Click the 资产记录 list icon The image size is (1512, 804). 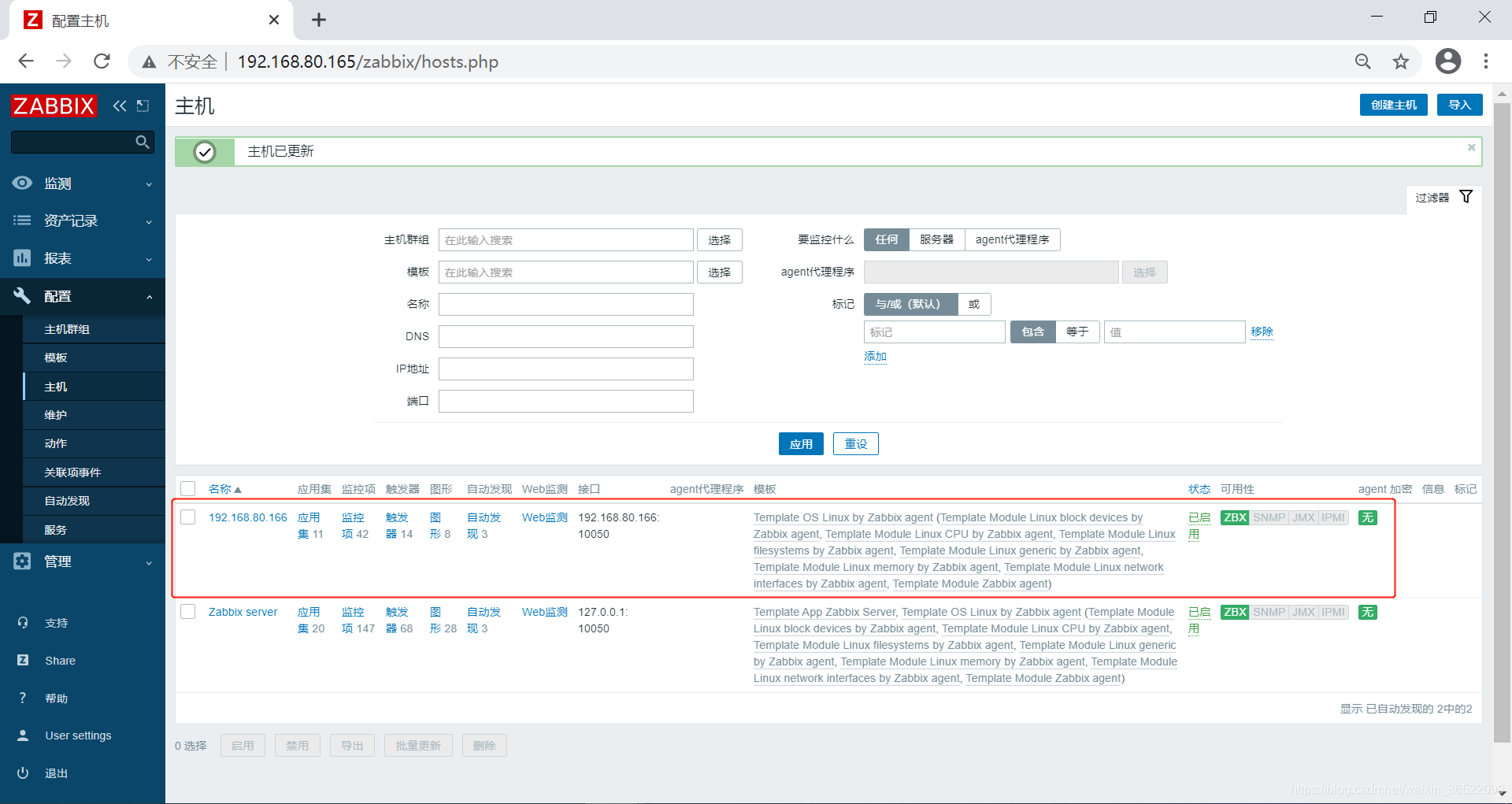pyautogui.click(x=22, y=220)
